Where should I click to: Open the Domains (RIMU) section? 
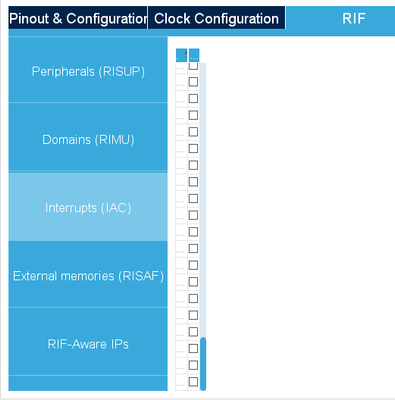click(x=88, y=138)
